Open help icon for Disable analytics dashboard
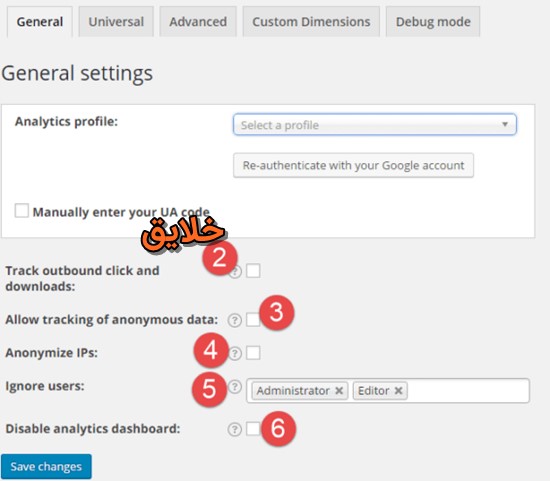The image size is (550, 481). point(235,429)
